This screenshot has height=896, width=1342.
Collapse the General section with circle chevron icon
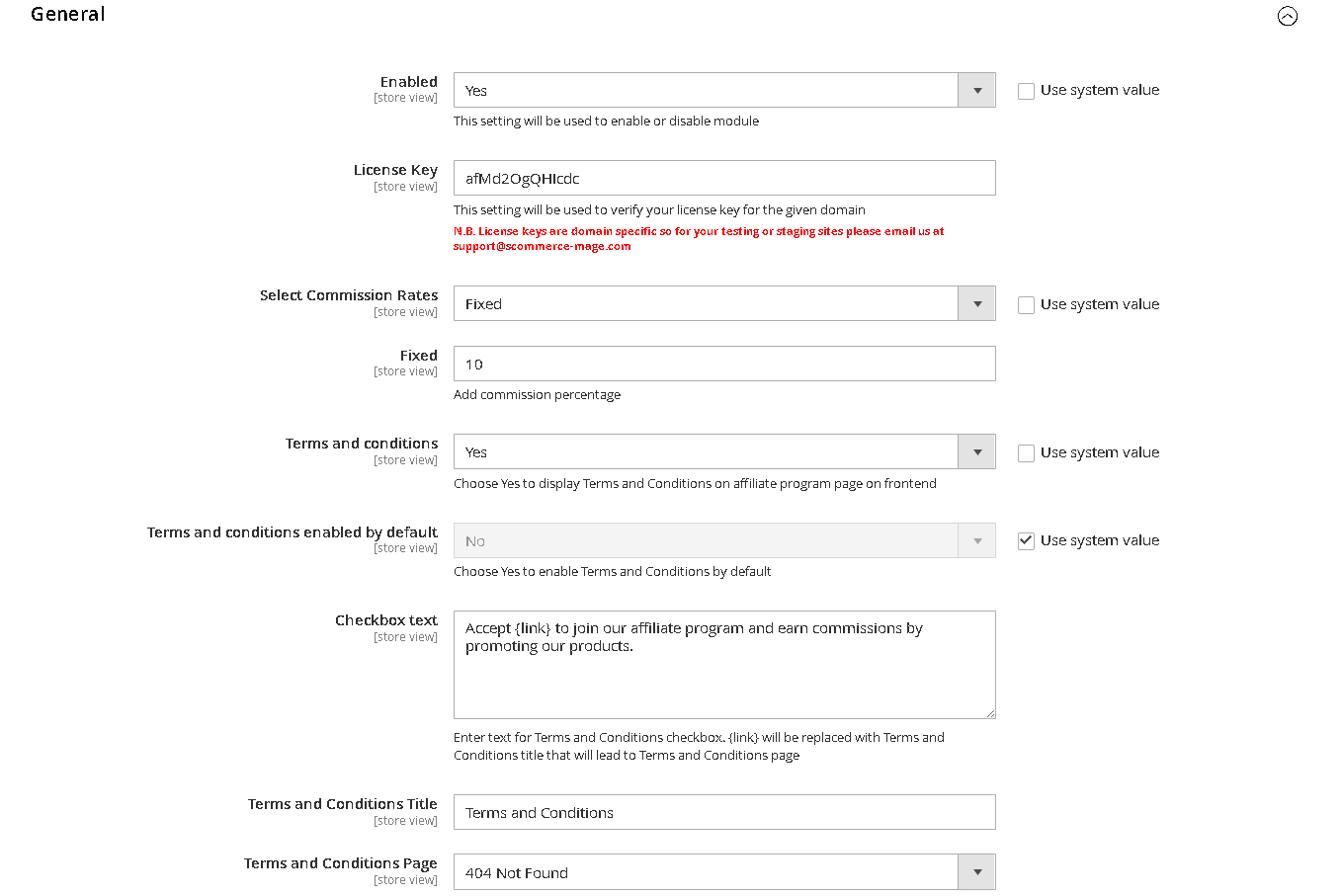pyautogui.click(x=1287, y=16)
